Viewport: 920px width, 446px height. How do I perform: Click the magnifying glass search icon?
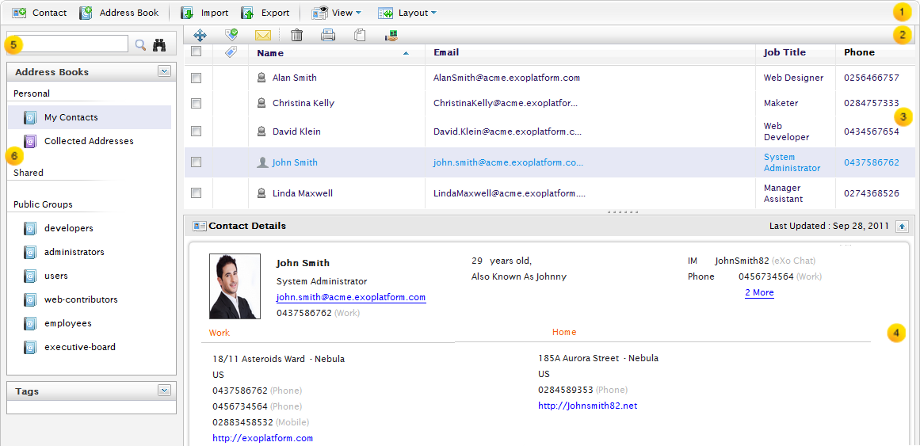[140, 45]
